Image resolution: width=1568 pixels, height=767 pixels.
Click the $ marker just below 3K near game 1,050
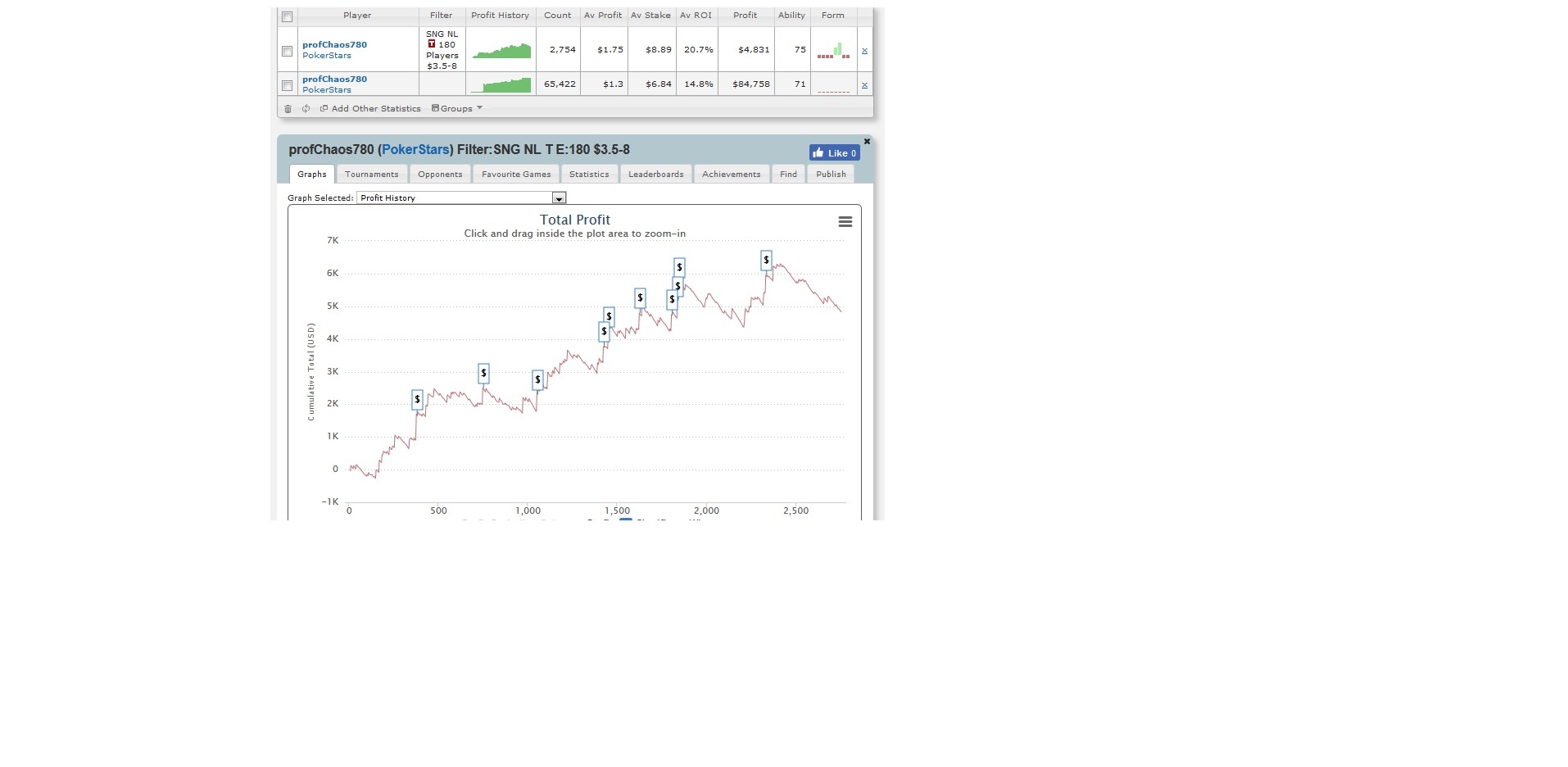[537, 380]
